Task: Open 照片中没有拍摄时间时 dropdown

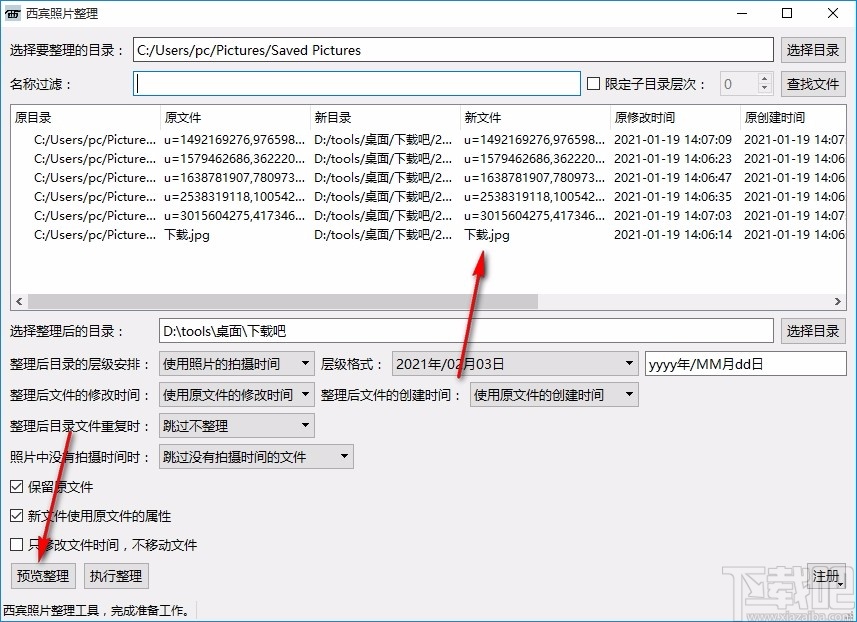Action: [x=256, y=457]
